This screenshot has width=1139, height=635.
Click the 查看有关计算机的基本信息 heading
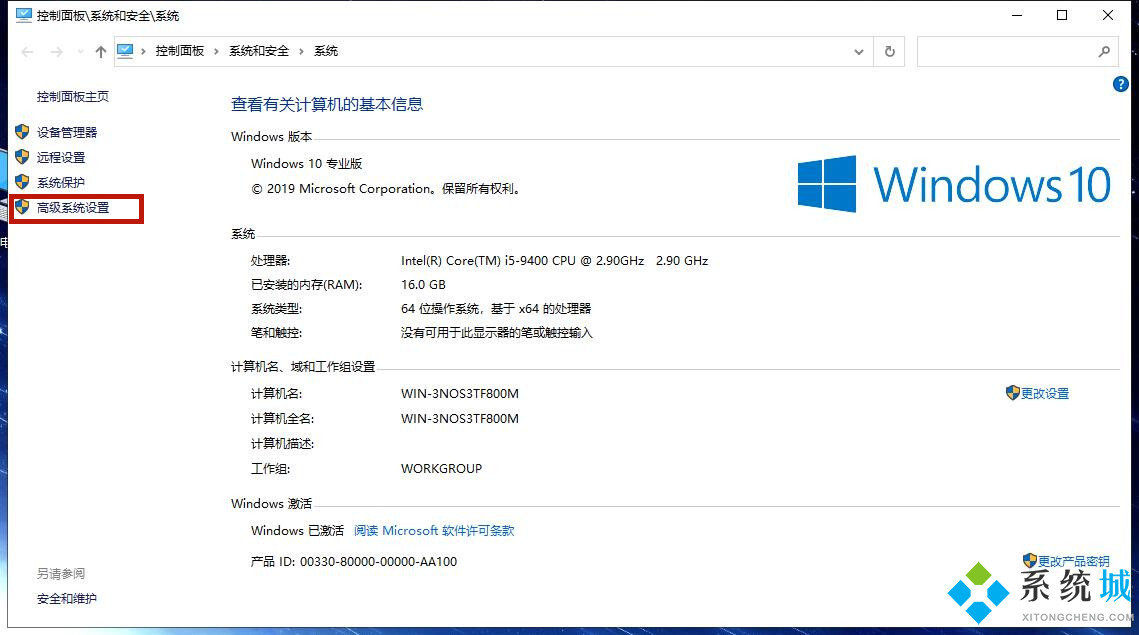coord(327,105)
